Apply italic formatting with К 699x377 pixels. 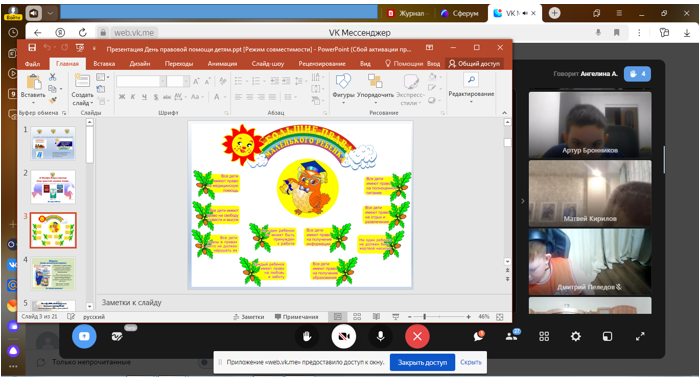(x=133, y=97)
